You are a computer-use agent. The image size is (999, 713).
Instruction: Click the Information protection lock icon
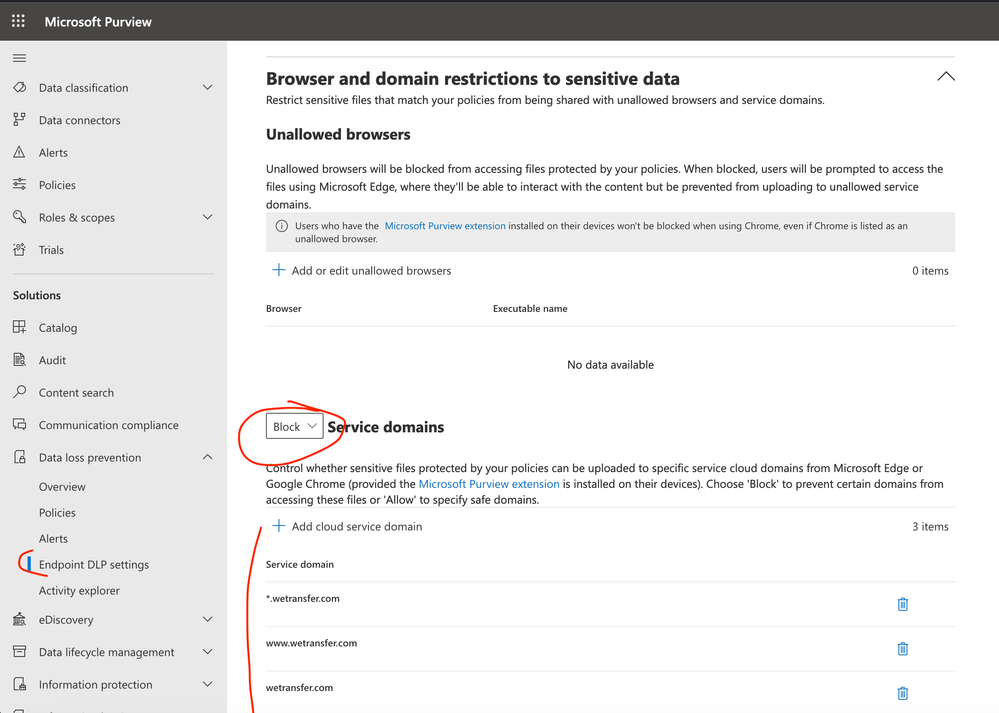click(x=20, y=684)
